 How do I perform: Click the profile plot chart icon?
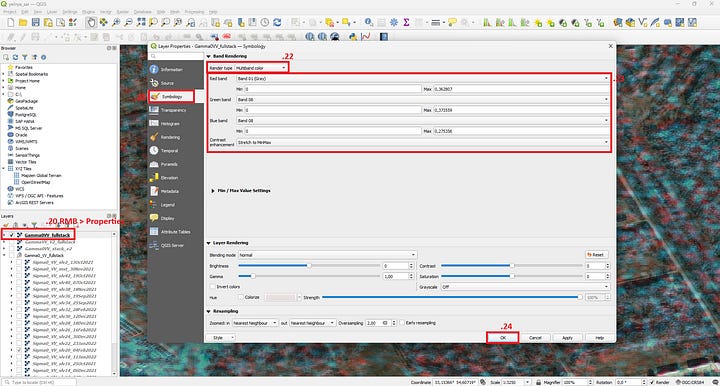click(366, 37)
